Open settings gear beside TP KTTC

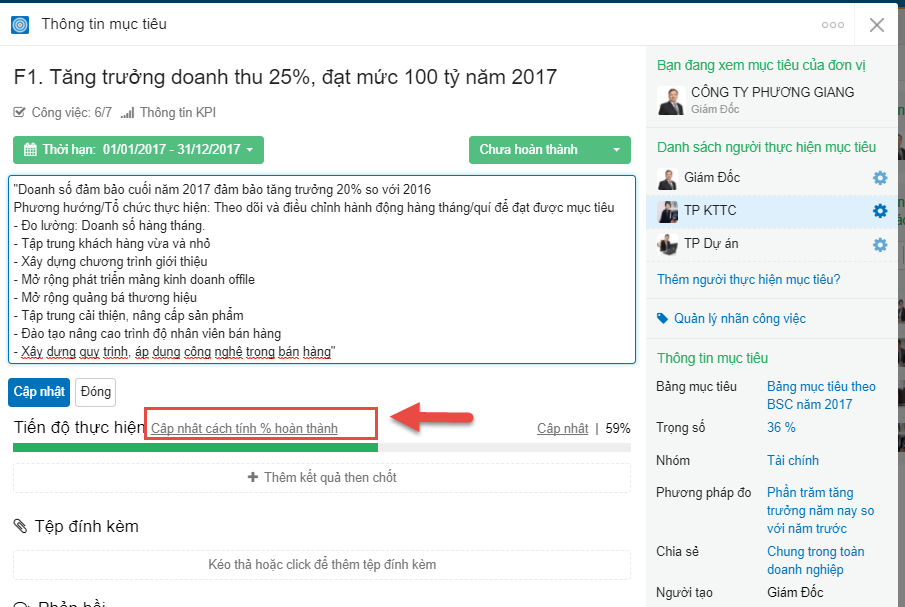click(879, 211)
